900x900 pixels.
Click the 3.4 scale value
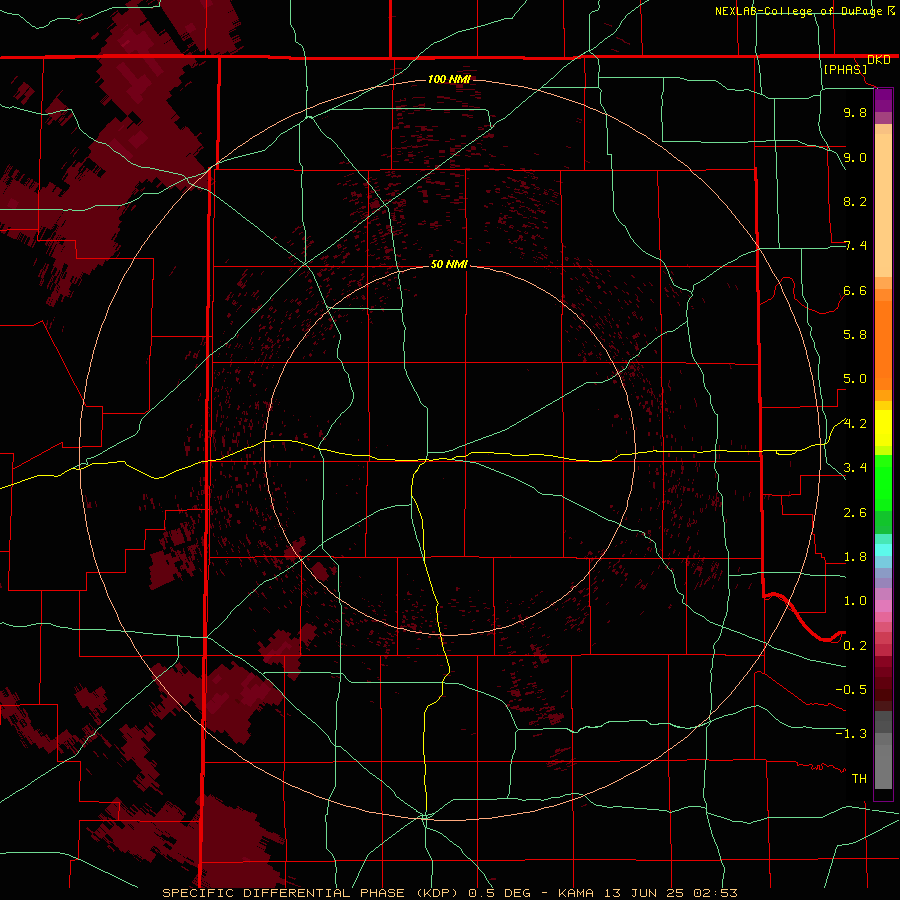click(855, 468)
